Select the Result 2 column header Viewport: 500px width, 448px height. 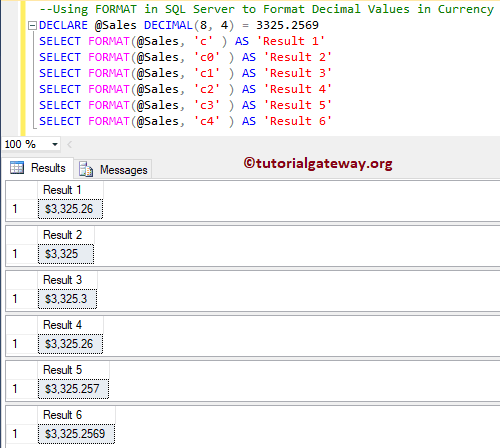(x=66, y=235)
